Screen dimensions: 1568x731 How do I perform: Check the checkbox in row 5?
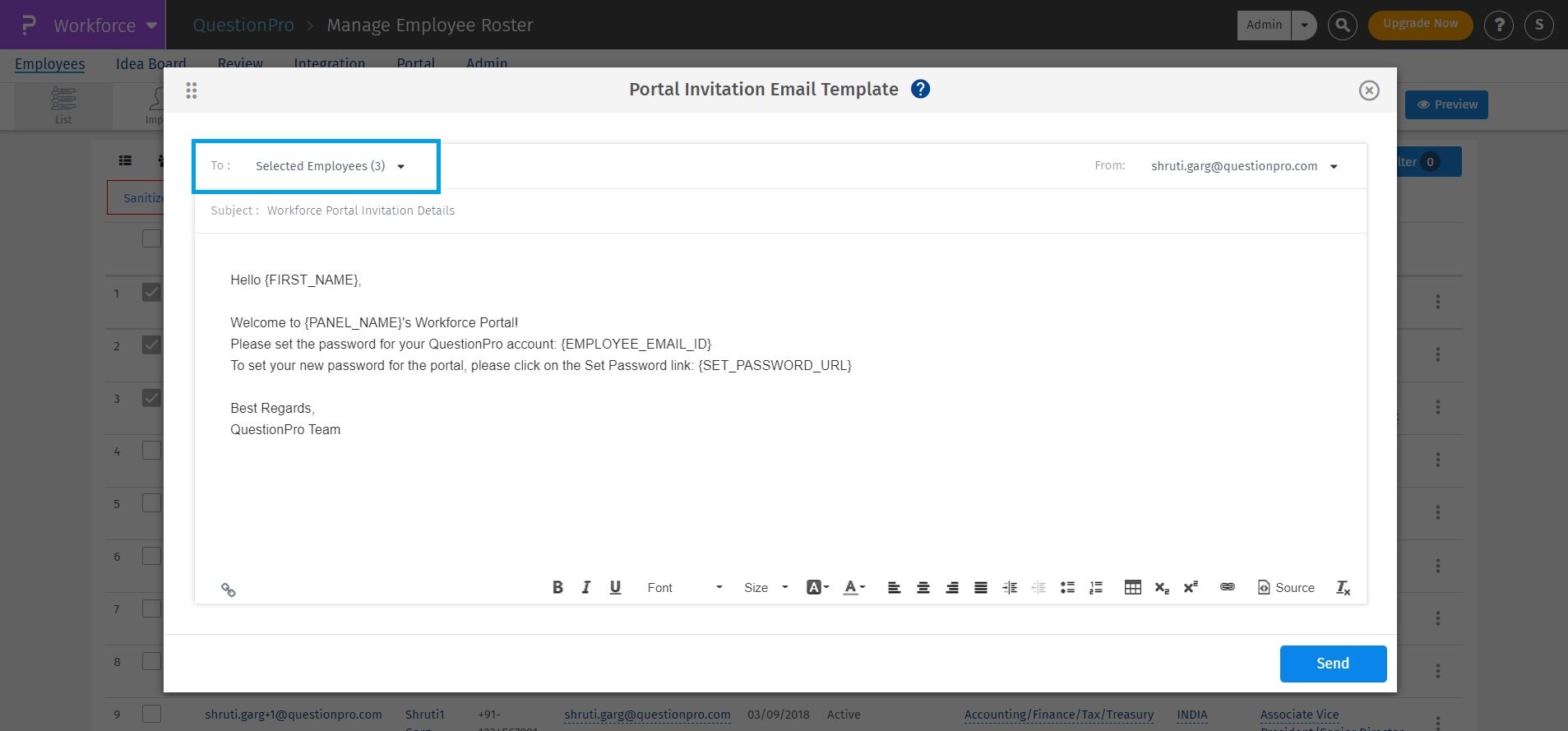point(151,502)
